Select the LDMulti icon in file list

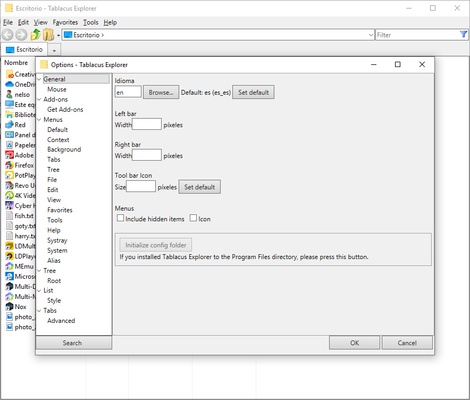9,246
